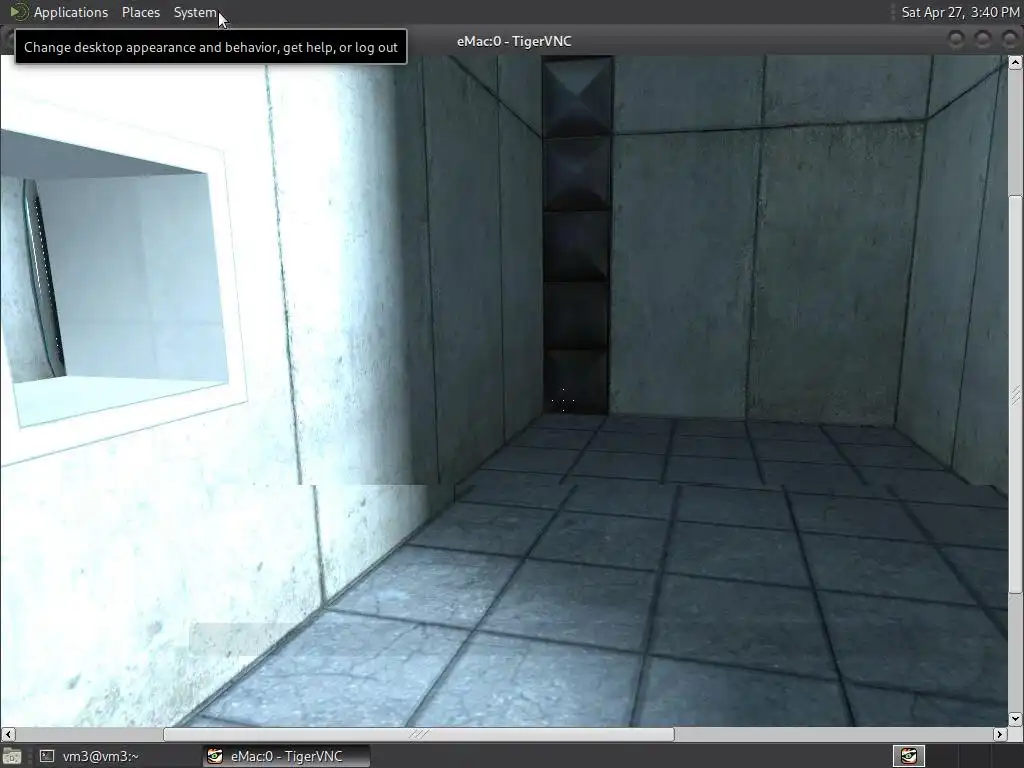Click the vertical scrollbar down arrow
The image size is (1024, 768).
click(x=1015, y=719)
